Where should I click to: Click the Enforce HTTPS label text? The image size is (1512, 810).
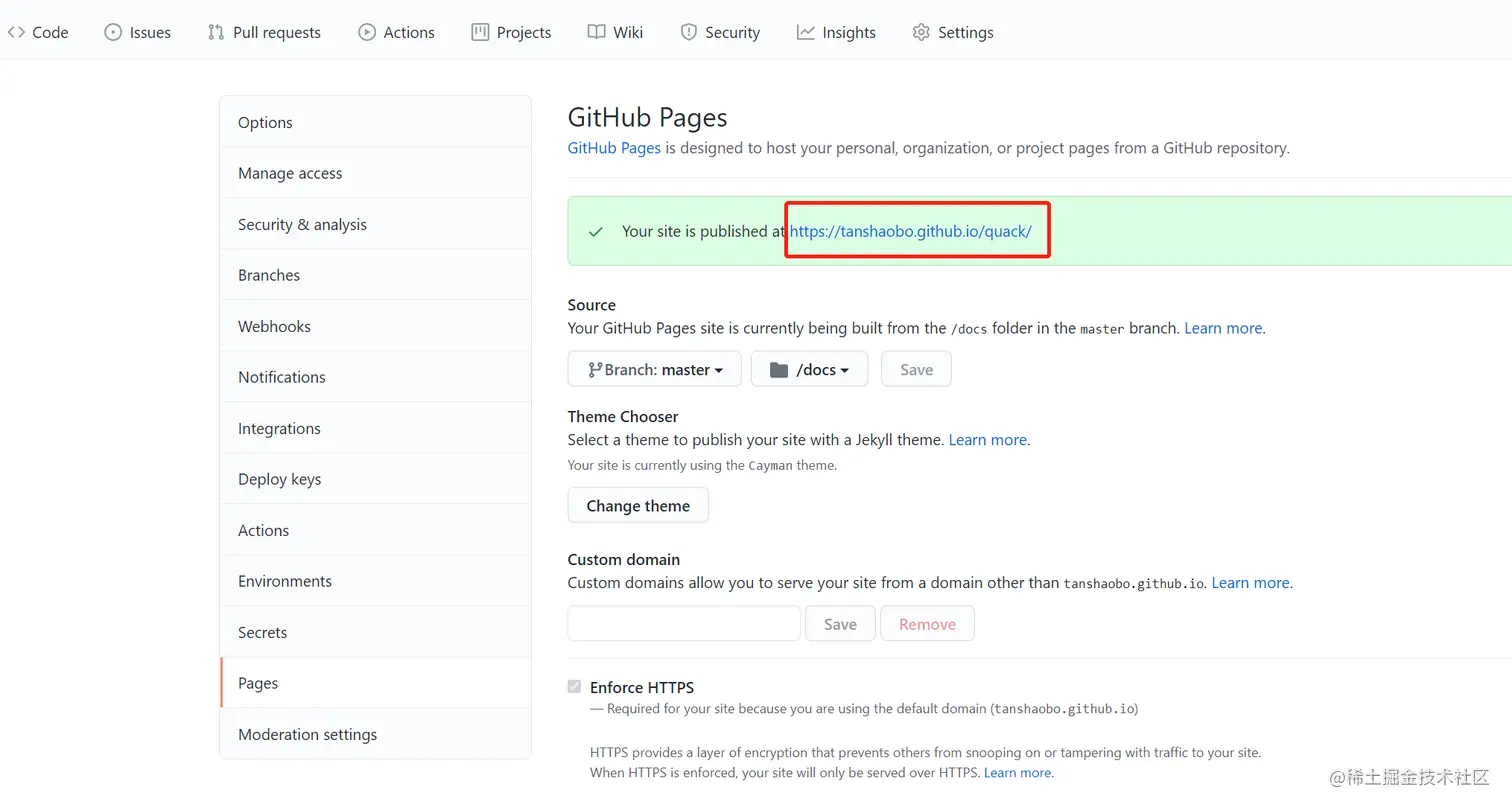[642, 687]
